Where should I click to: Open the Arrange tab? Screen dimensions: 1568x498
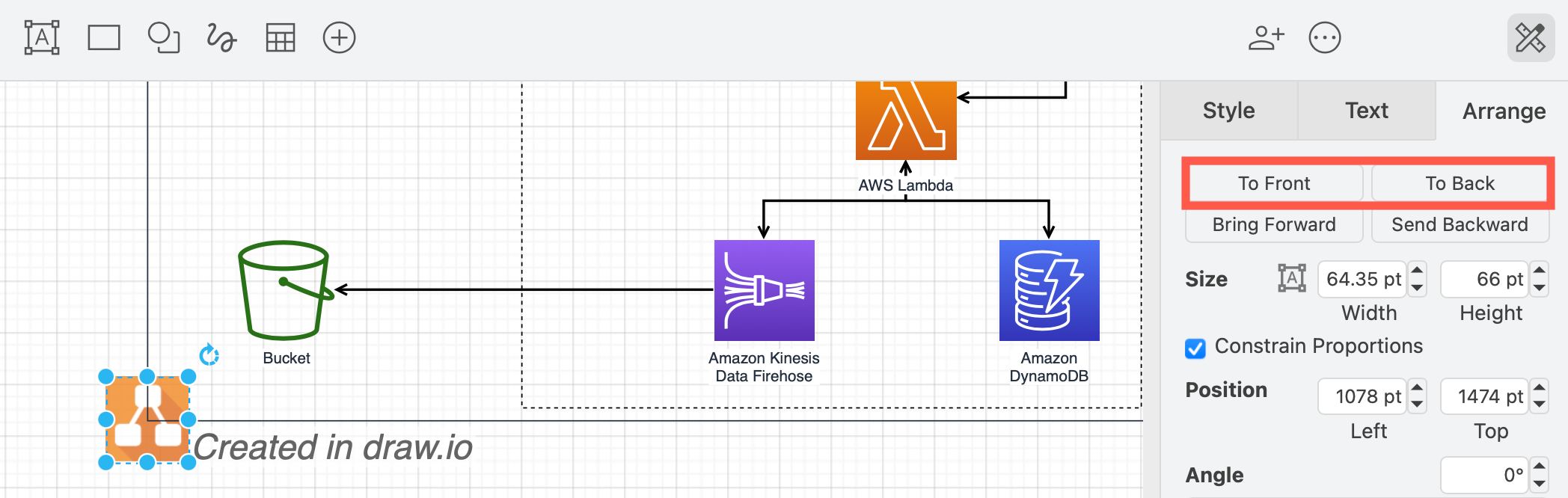tap(1504, 111)
